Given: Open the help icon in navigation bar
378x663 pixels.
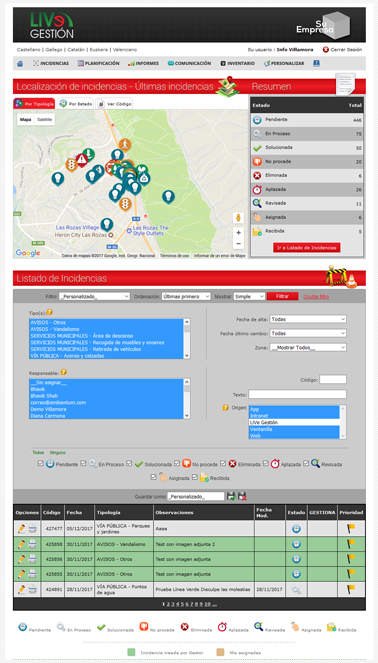Looking at the screenshot, I should point(316,63).
